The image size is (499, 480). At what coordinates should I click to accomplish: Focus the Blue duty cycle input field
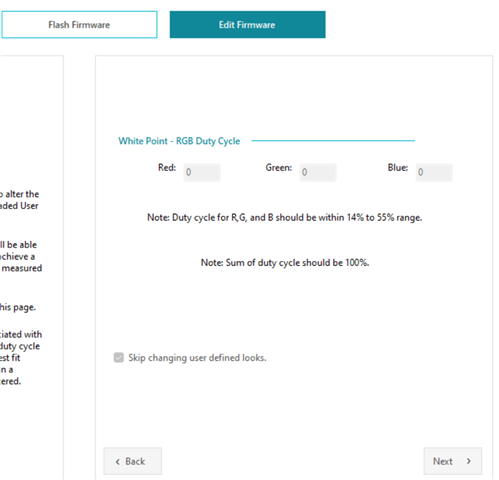coord(434,172)
